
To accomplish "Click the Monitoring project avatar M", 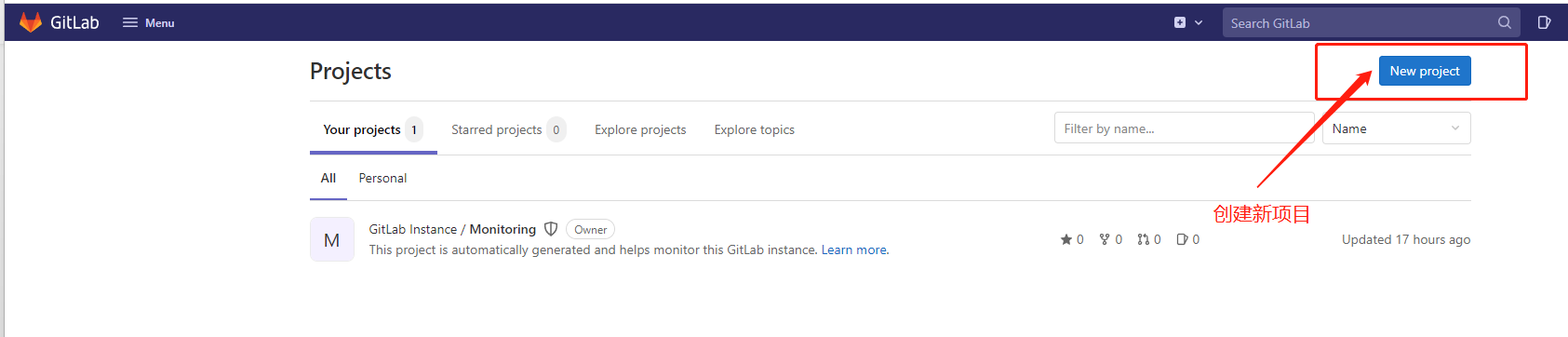I will 332,239.
